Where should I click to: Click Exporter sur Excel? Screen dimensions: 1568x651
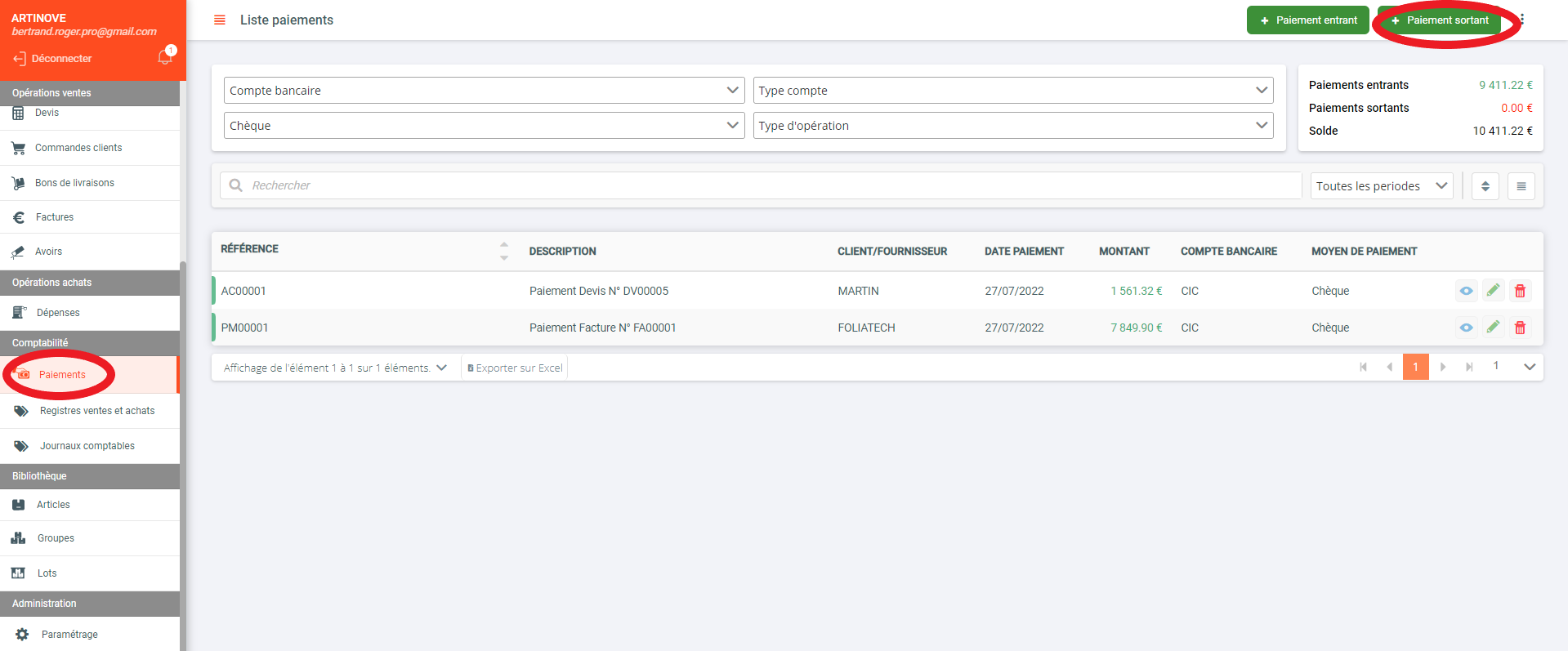pyautogui.click(x=515, y=368)
